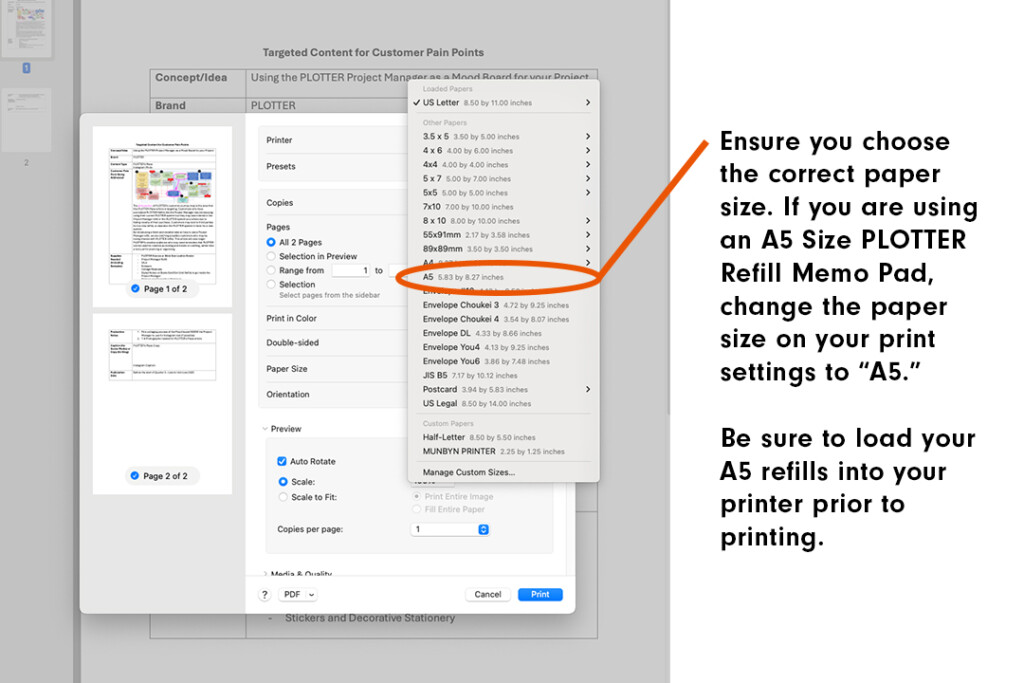
Task: Select Half-Letter custom paper size
Action: coord(503,437)
